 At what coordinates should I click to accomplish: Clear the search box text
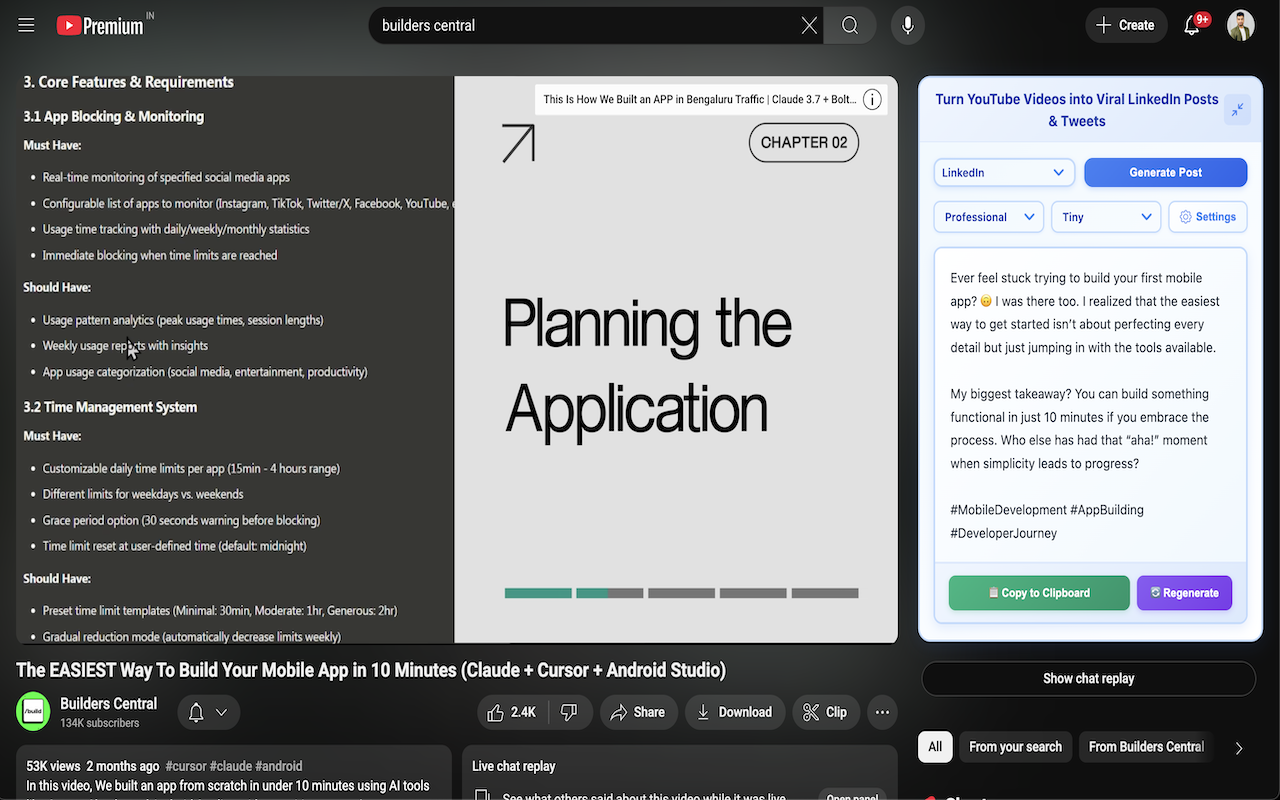point(809,25)
